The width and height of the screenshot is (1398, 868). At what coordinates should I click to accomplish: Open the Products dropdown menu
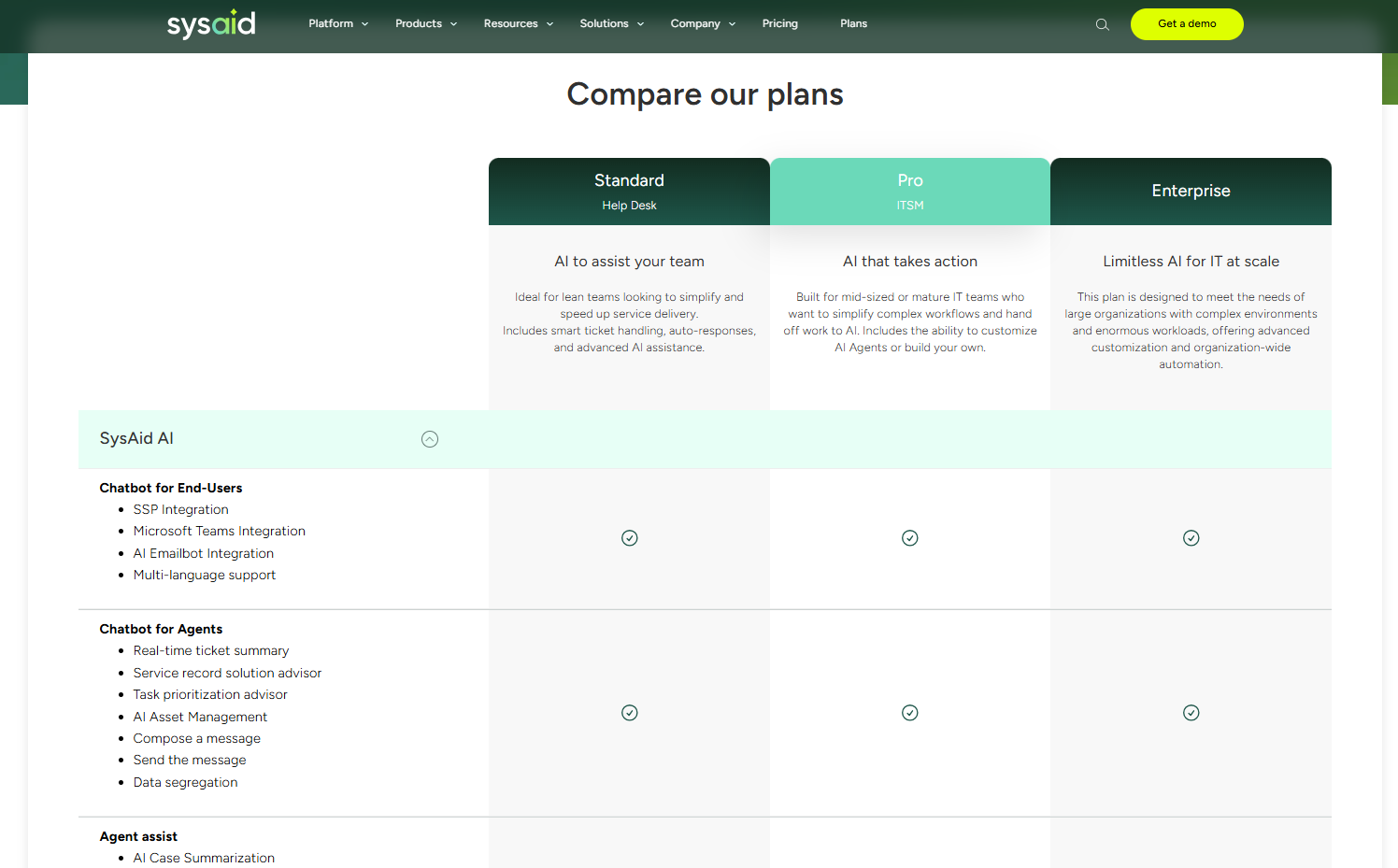coord(426,23)
